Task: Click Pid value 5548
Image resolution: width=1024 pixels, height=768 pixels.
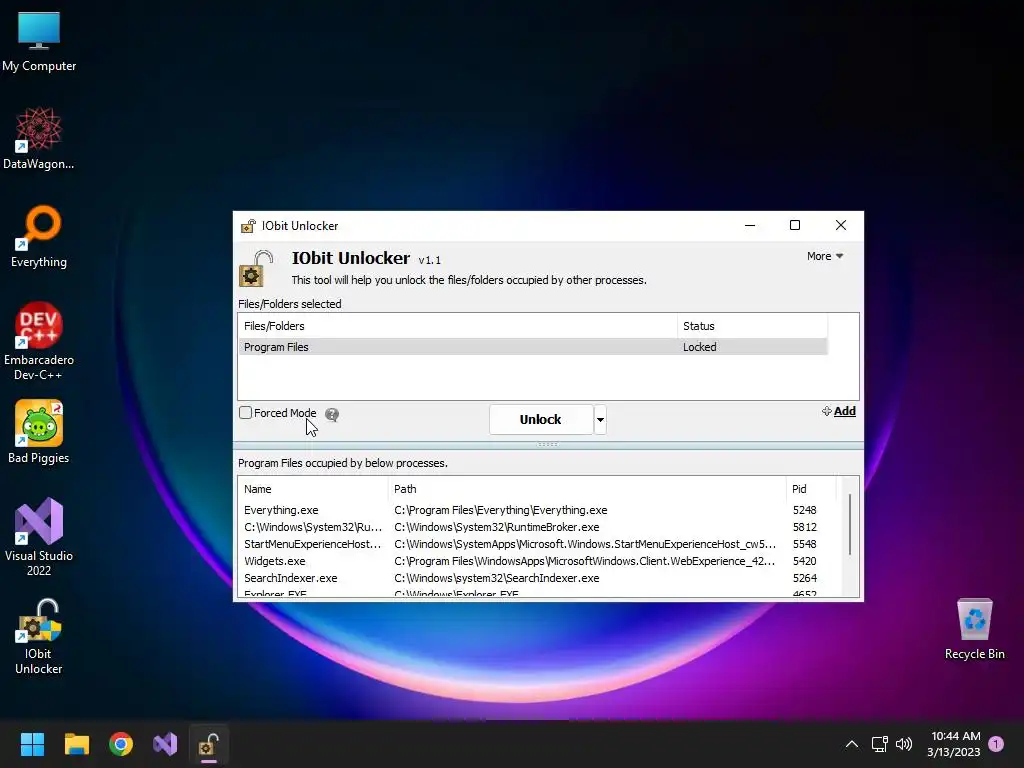Action: 805,544
